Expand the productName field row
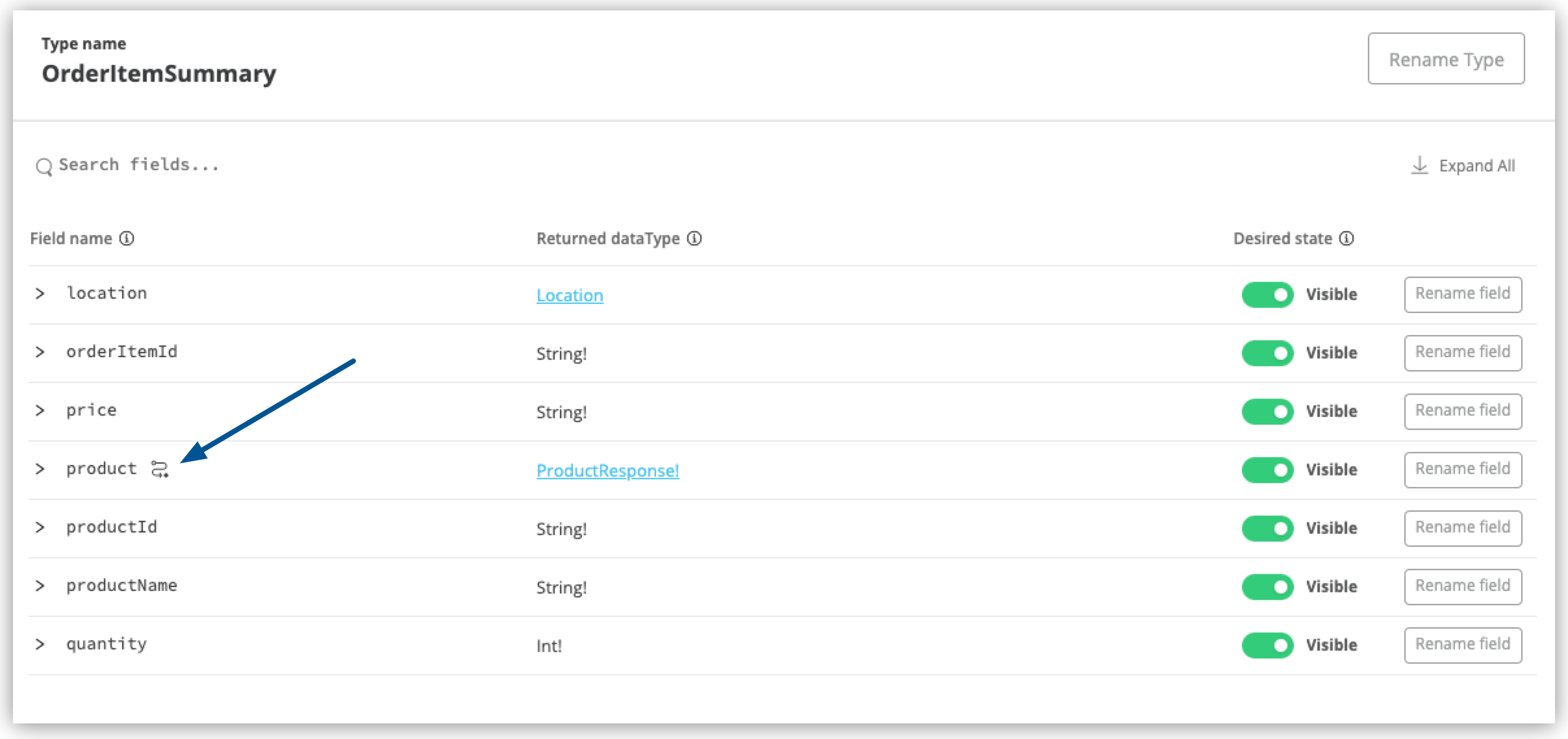This screenshot has height=739, width=1568. click(x=40, y=585)
